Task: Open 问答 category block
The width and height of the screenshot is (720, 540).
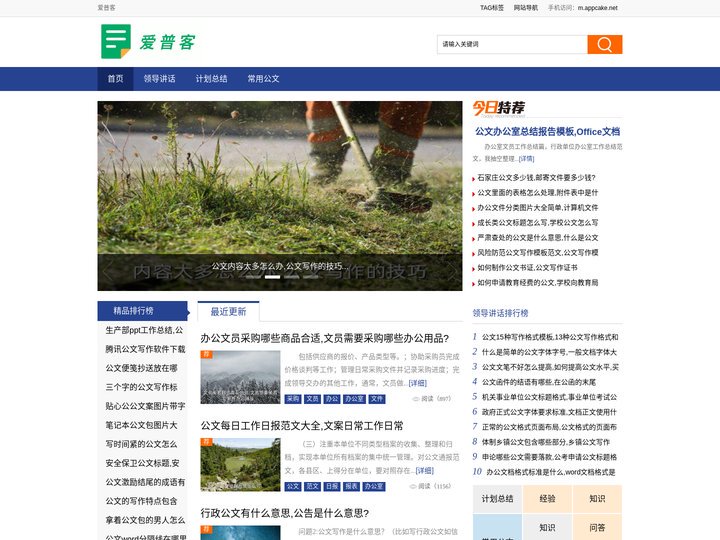Action: [597, 528]
